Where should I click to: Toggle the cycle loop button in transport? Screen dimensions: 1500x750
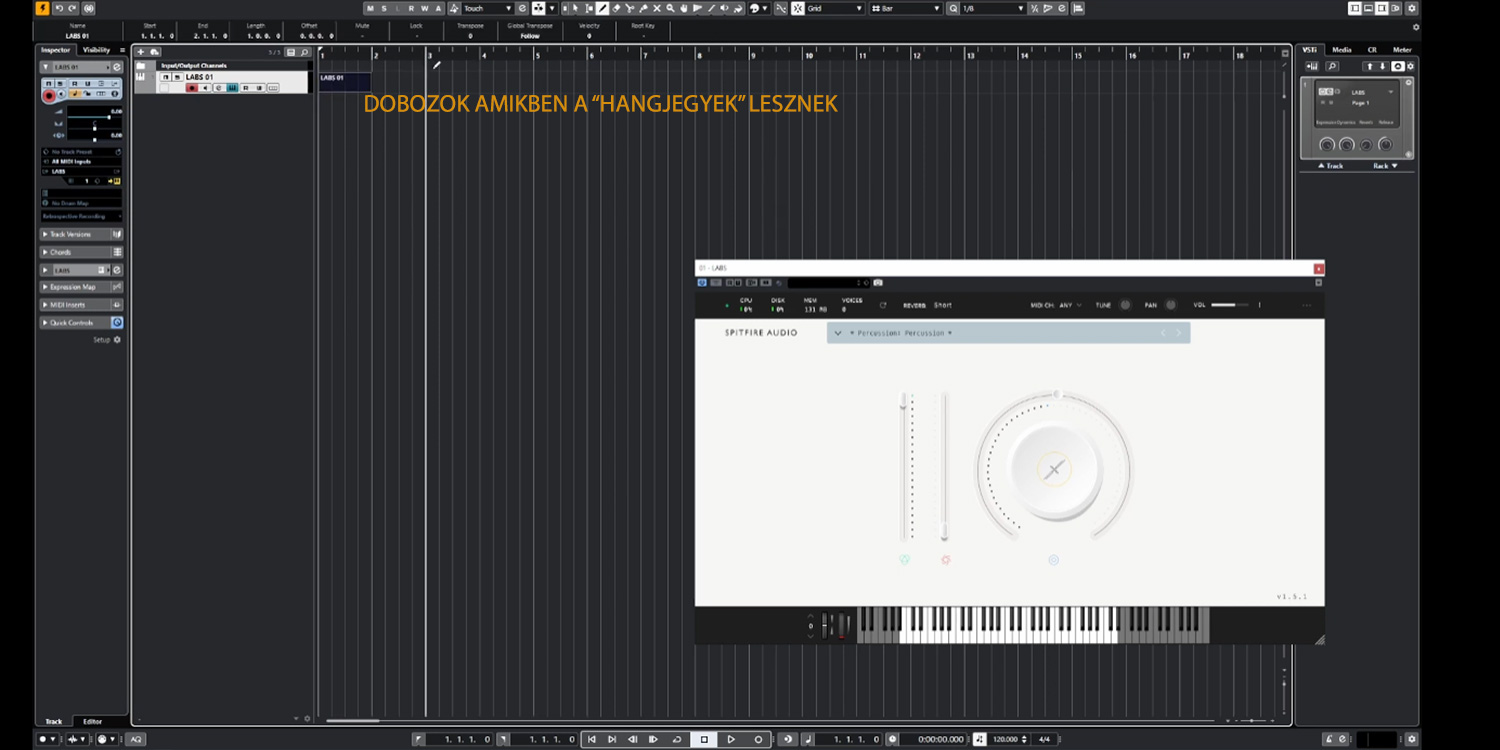[677, 739]
